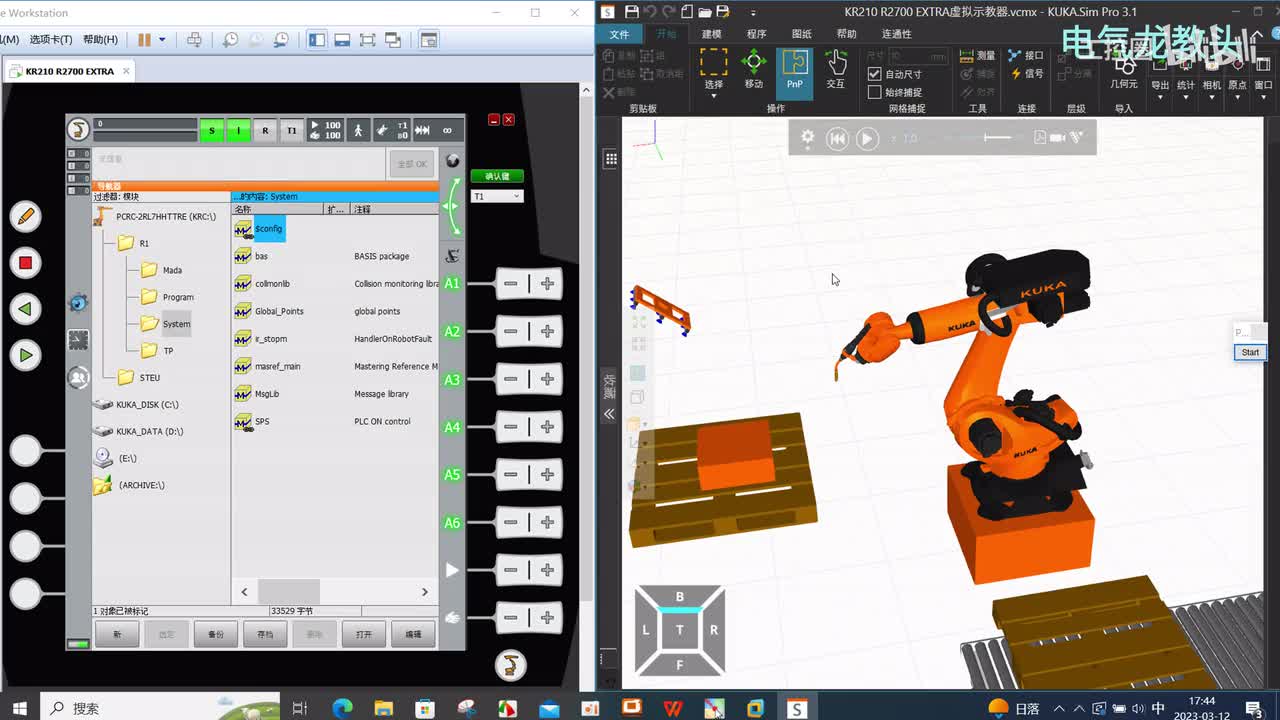Click the A1 axis plus jog key
1280x720 pixels.
coord(547,284)
